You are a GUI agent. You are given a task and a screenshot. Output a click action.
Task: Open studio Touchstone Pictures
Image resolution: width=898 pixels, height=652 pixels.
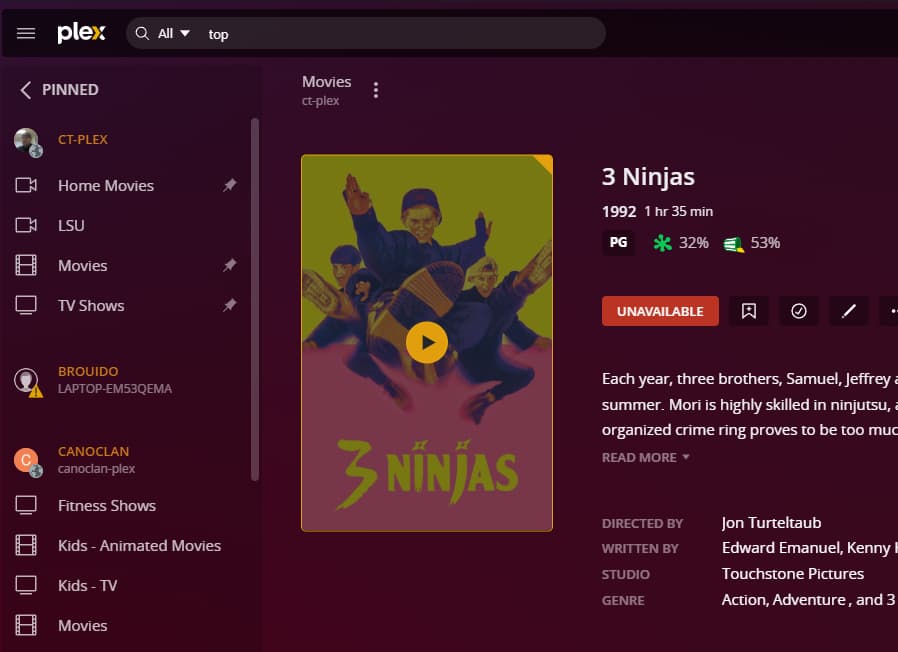(x=793, y=574)
